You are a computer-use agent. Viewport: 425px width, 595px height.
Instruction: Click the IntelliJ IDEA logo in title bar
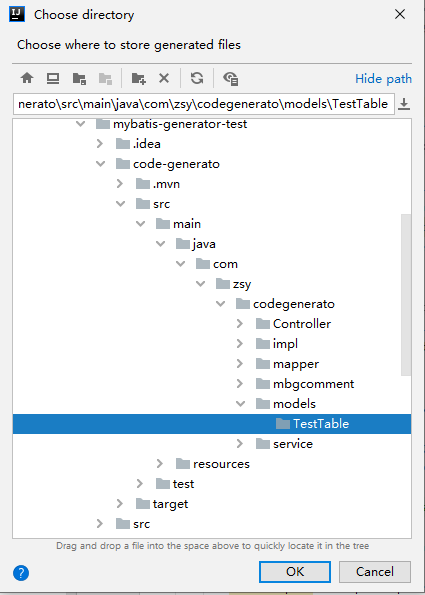[x=17, y=14]
